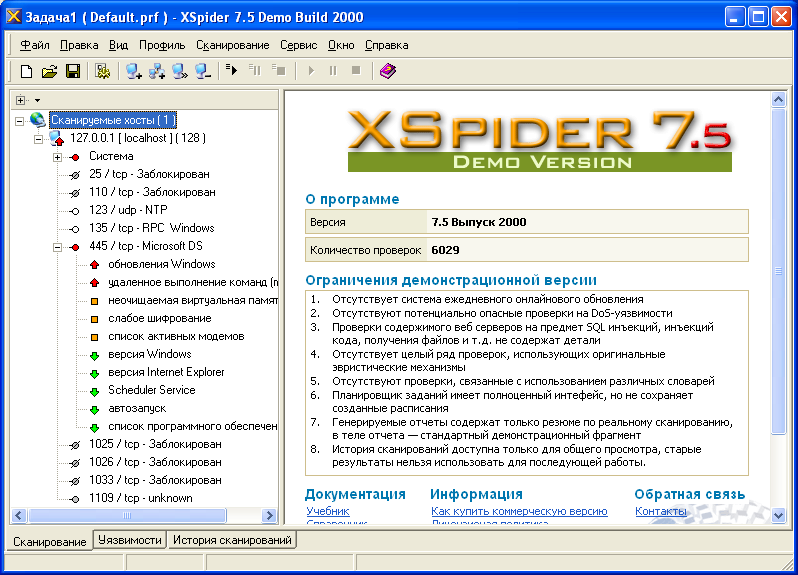Image resolution: width=798 pixels, height=575 pixels.
Task: Open the Правка menu
Action: click(x=79, y=45)
